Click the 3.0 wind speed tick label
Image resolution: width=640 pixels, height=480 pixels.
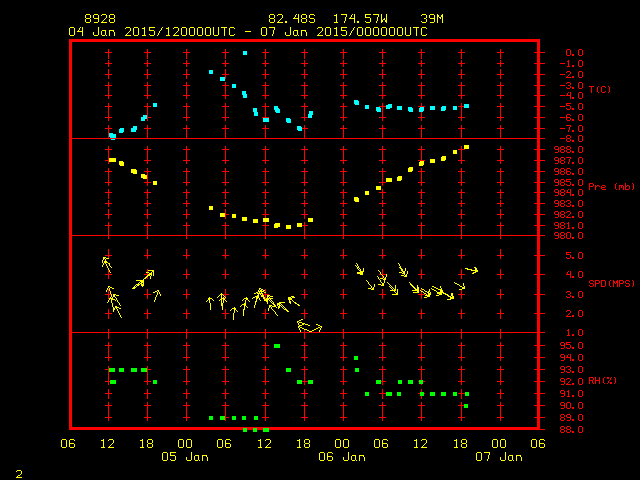coord(574,294)
